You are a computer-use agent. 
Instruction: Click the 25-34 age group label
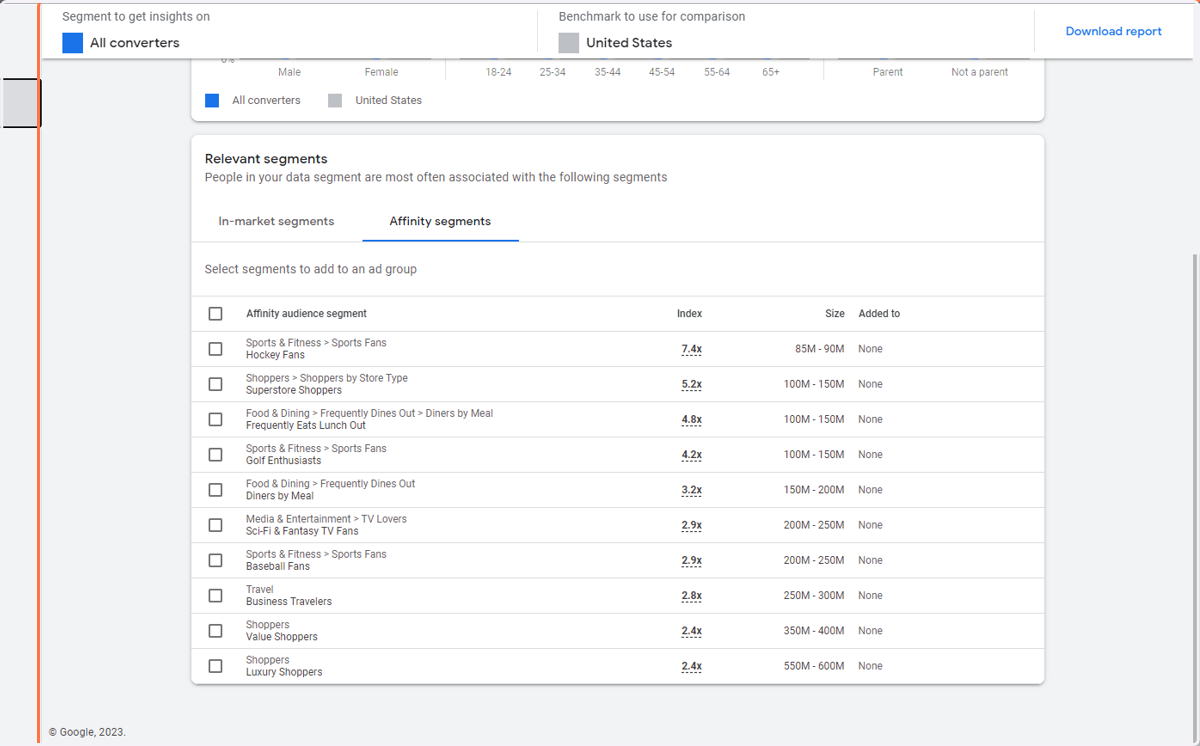click(552, 72)
